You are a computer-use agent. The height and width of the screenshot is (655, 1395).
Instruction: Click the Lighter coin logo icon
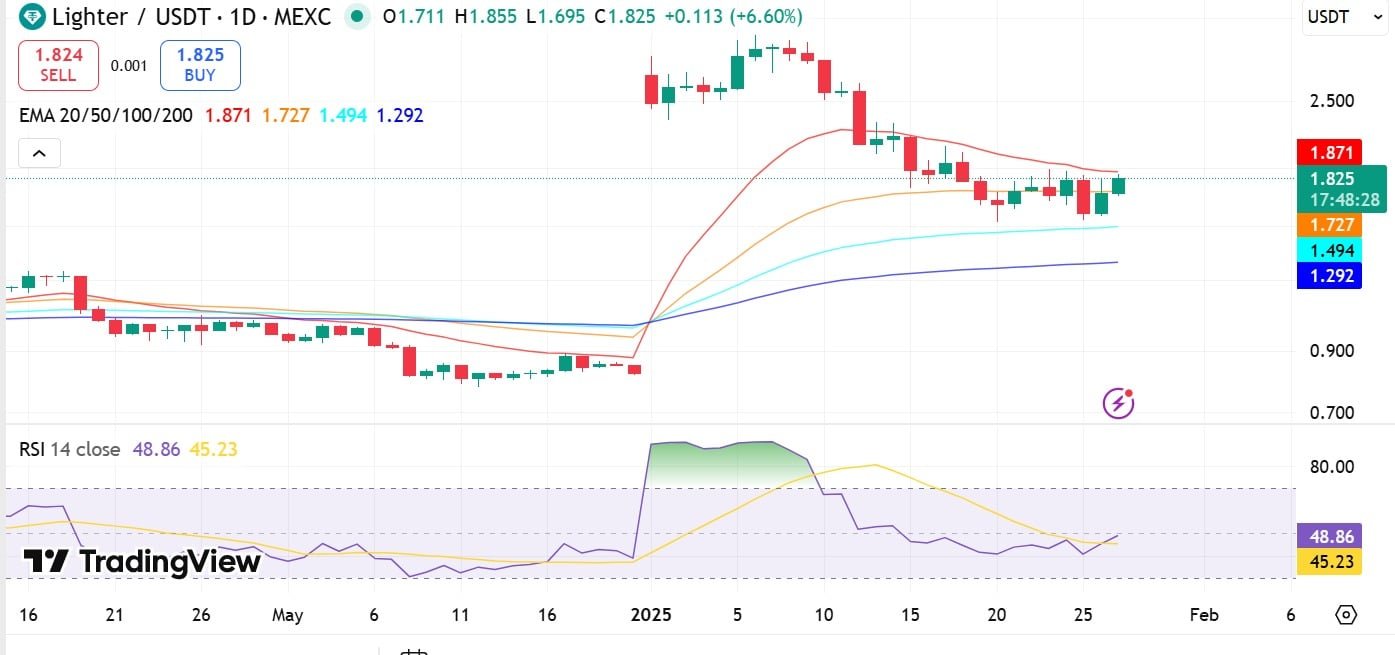point(29,17)
